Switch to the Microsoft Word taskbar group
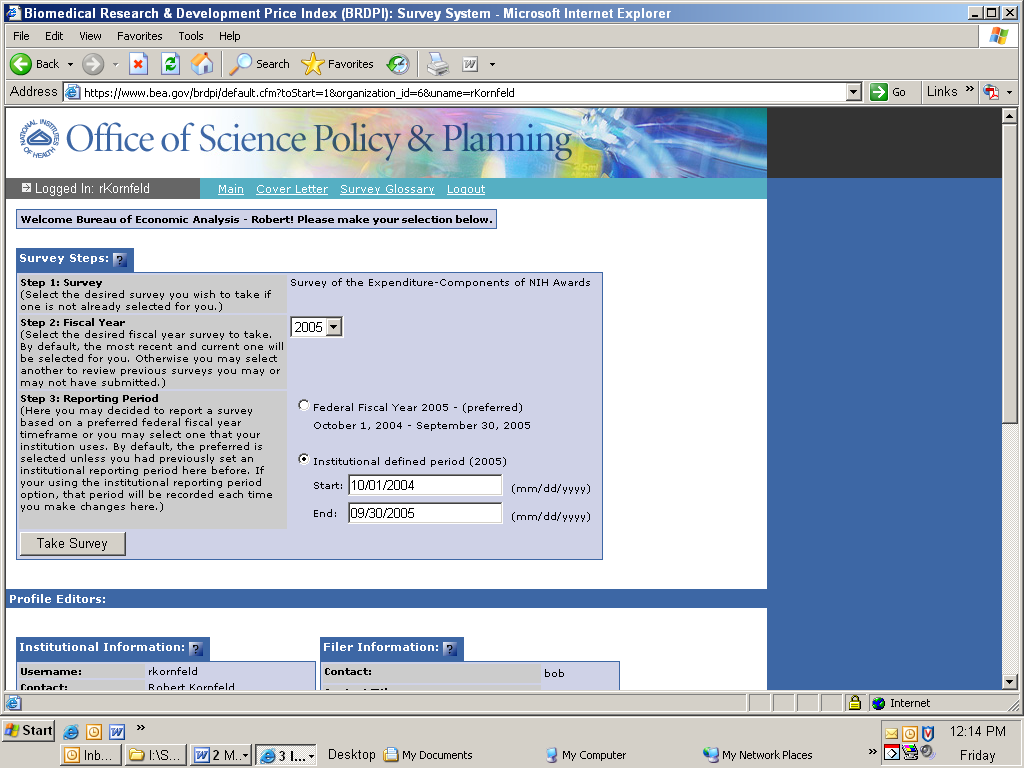 tap(221, 756)
